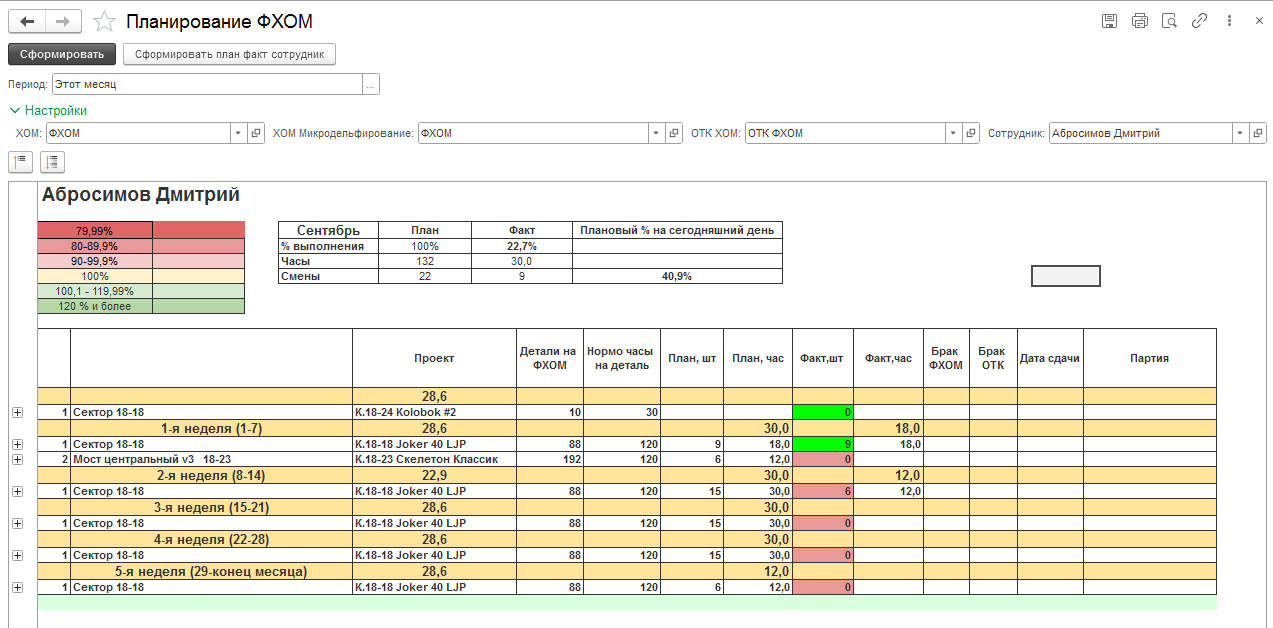Click Сформировать план факт сотрудник button
The image size is (1273, 628).
point(229,54)
